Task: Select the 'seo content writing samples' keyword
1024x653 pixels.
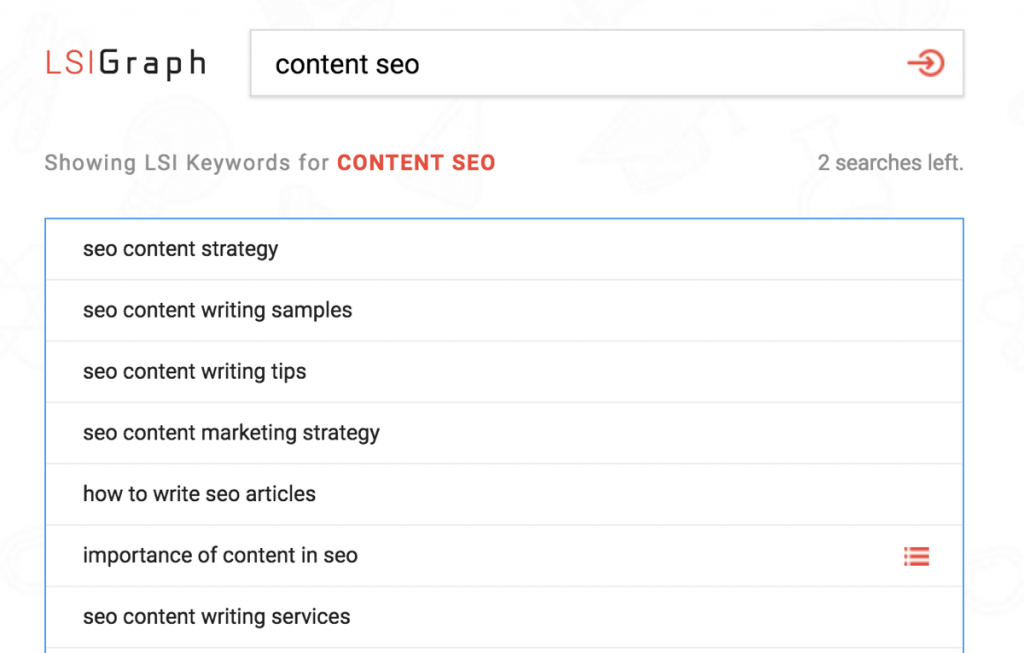Action: [x=217, y=310]
